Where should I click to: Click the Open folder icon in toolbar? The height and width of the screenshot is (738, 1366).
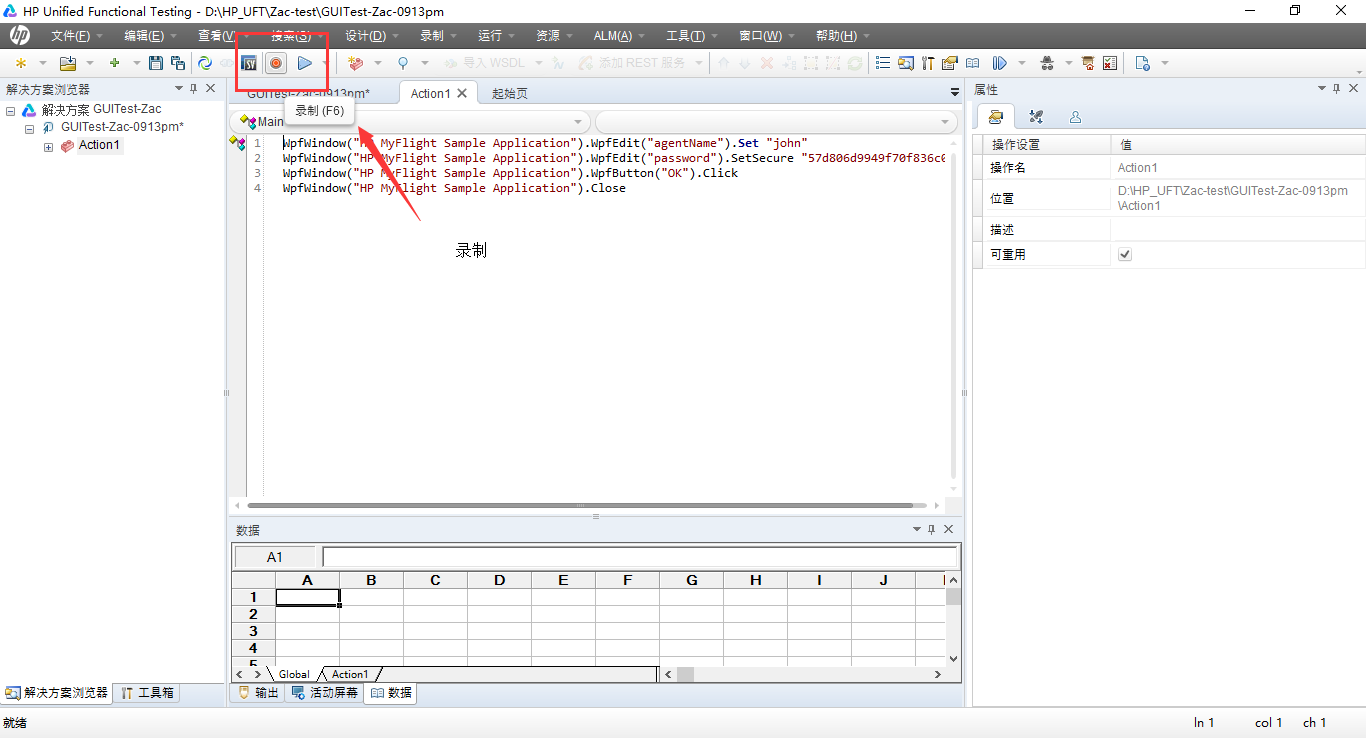point(67,63)
